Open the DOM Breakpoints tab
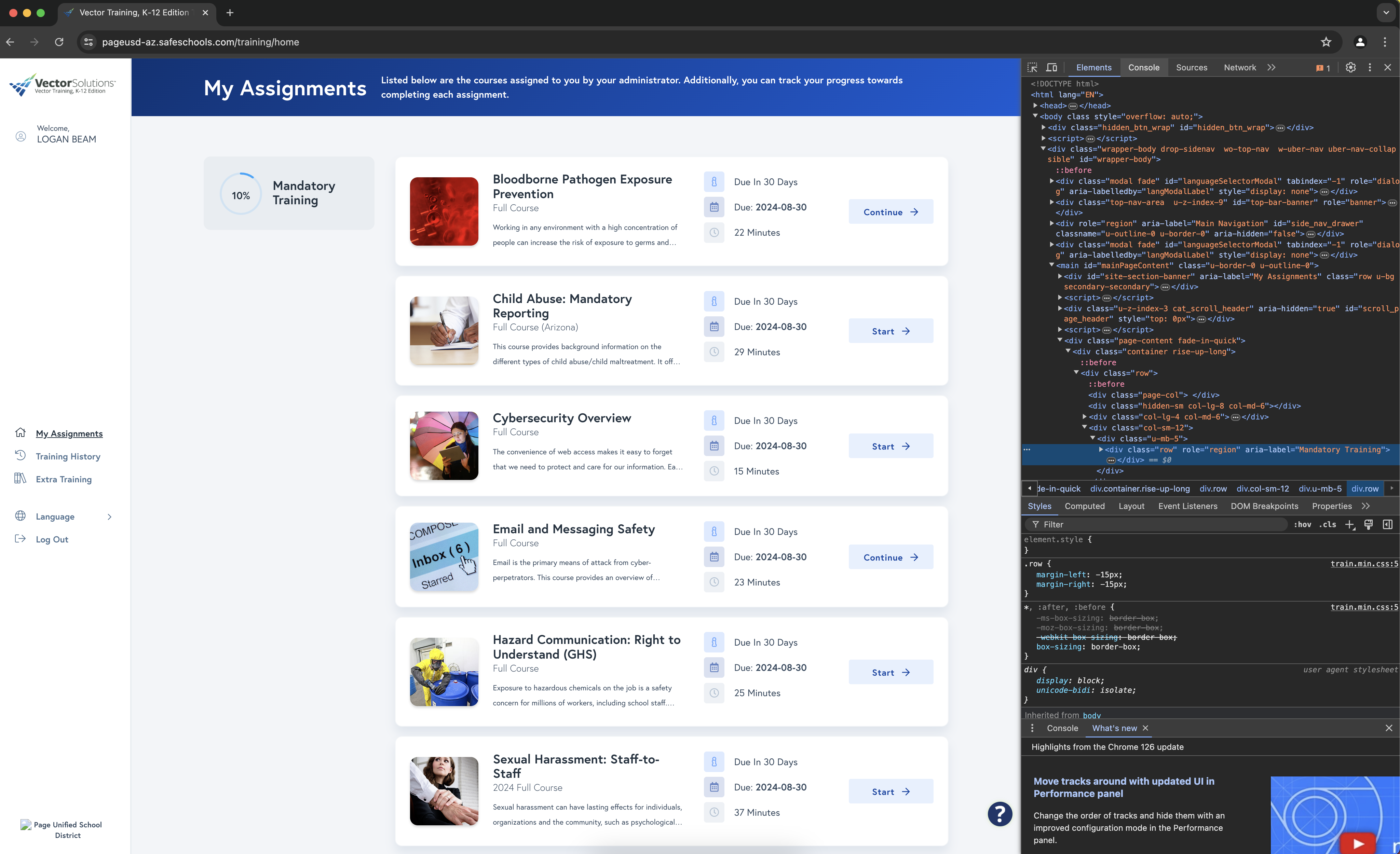Image resolution: width=1400 pixels, height=854 pixels. click(1264, 506)
